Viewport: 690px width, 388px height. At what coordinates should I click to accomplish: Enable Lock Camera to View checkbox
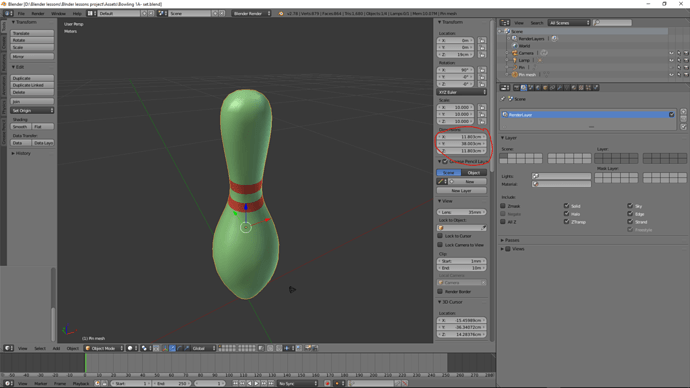tap(440, 245)
